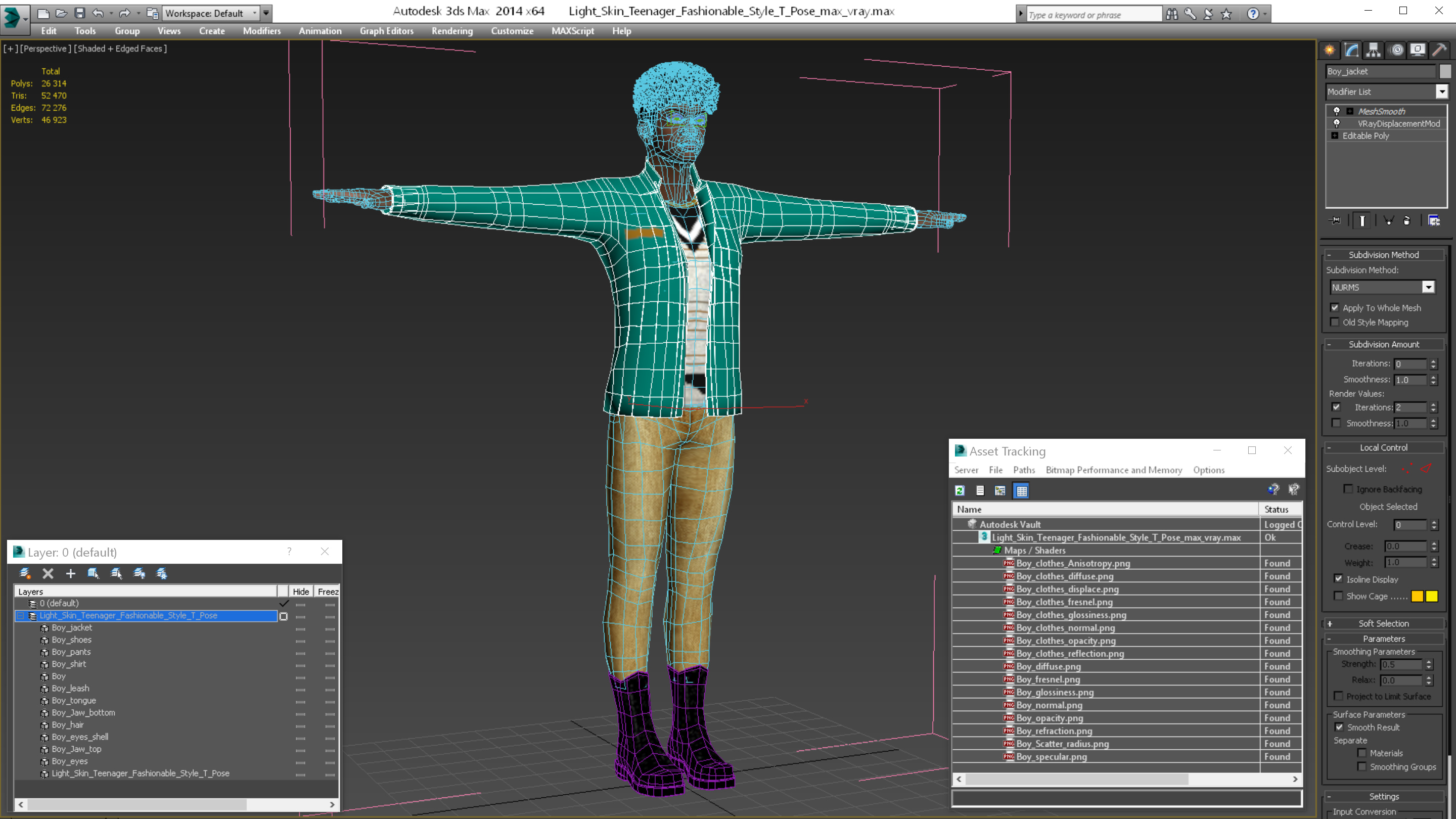Image resolution: width=1456 pixels, height=819 pixels.
Task: Click Configure Modifier Sets icon
Action: point(1434,220)
